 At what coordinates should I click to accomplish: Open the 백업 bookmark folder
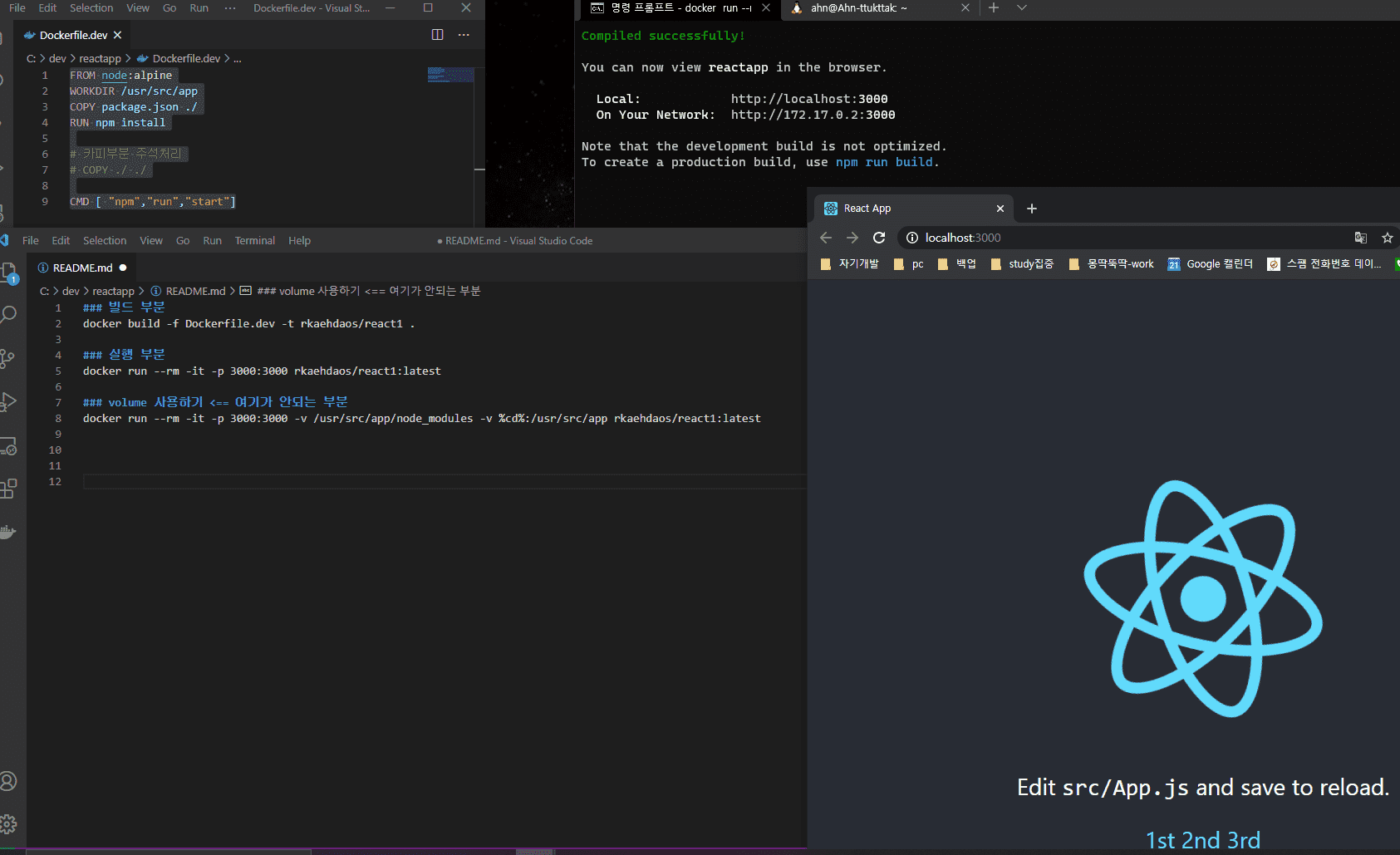[956, 263]
